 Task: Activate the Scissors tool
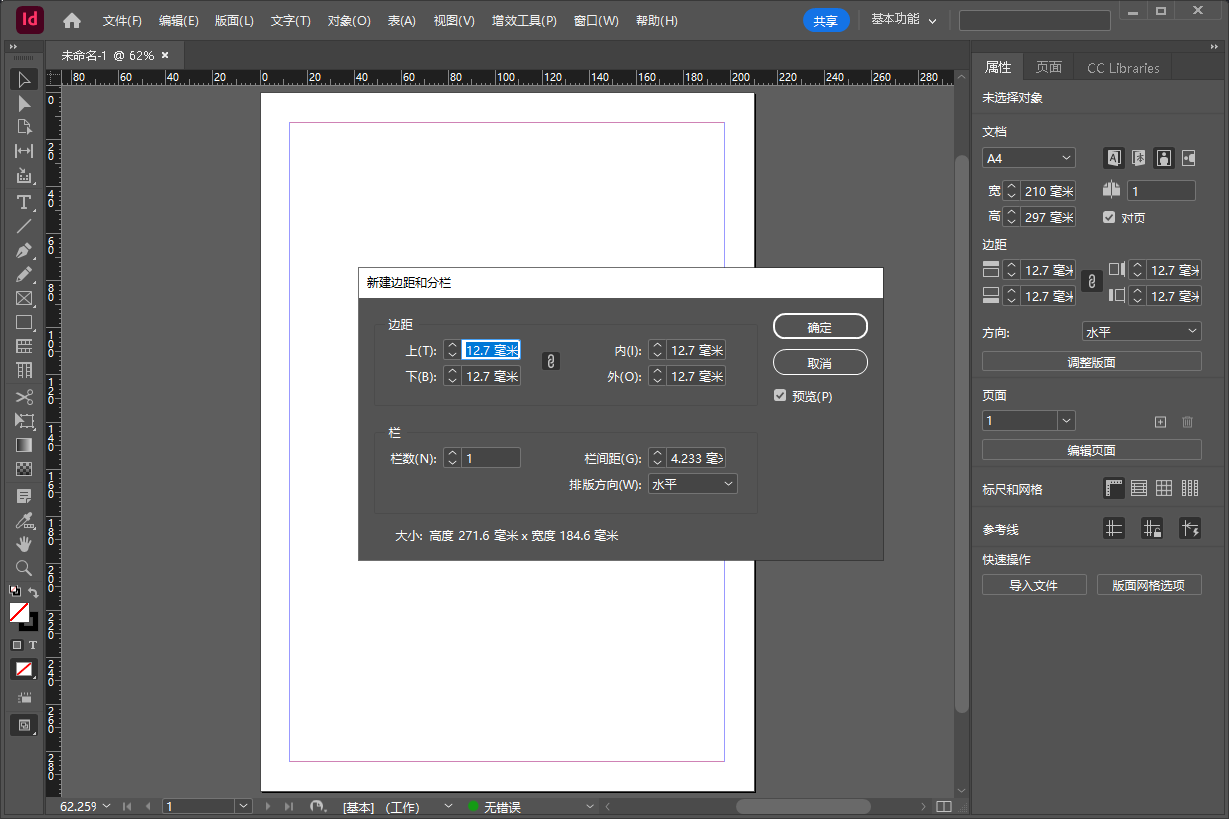[24, 396]
